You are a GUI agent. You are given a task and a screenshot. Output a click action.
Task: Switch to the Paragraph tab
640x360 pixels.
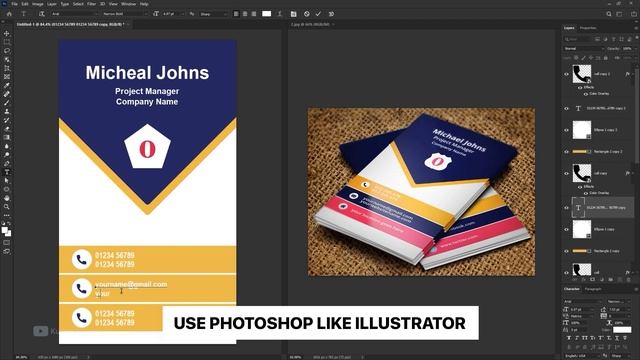point(593,289)
